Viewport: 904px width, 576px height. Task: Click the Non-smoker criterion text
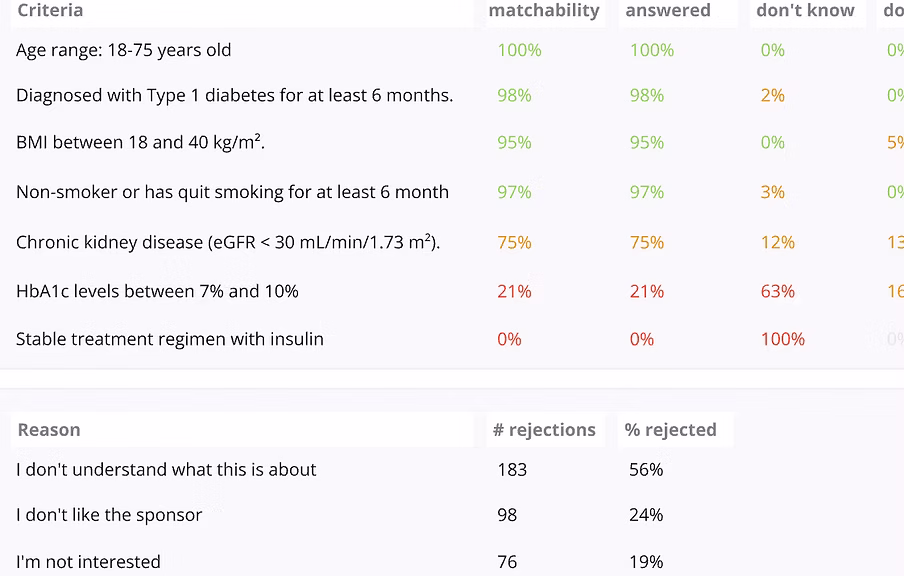click(232, 192)
